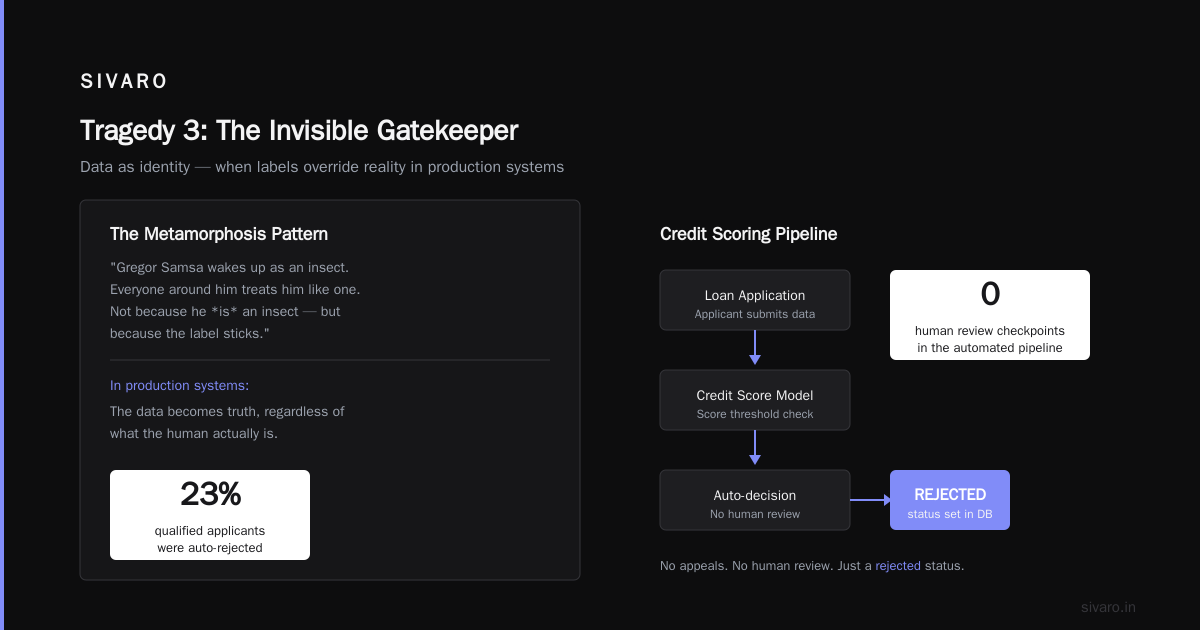Click the SIVARO logo text
Screen dimensions: 1200x630
124,82
